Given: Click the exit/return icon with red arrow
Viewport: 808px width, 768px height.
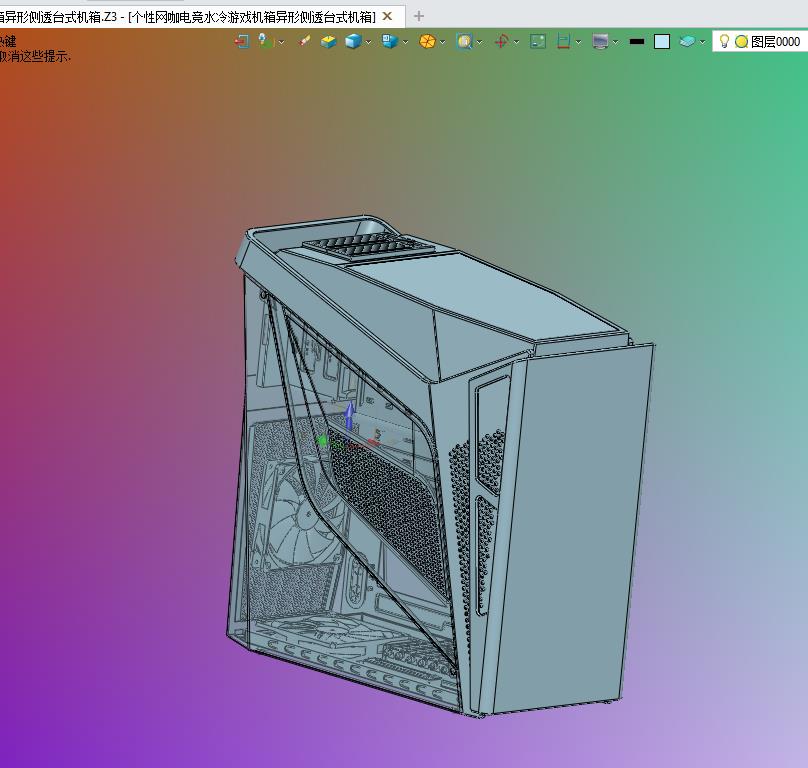Looking at the screenshot, I should (241, 41).
